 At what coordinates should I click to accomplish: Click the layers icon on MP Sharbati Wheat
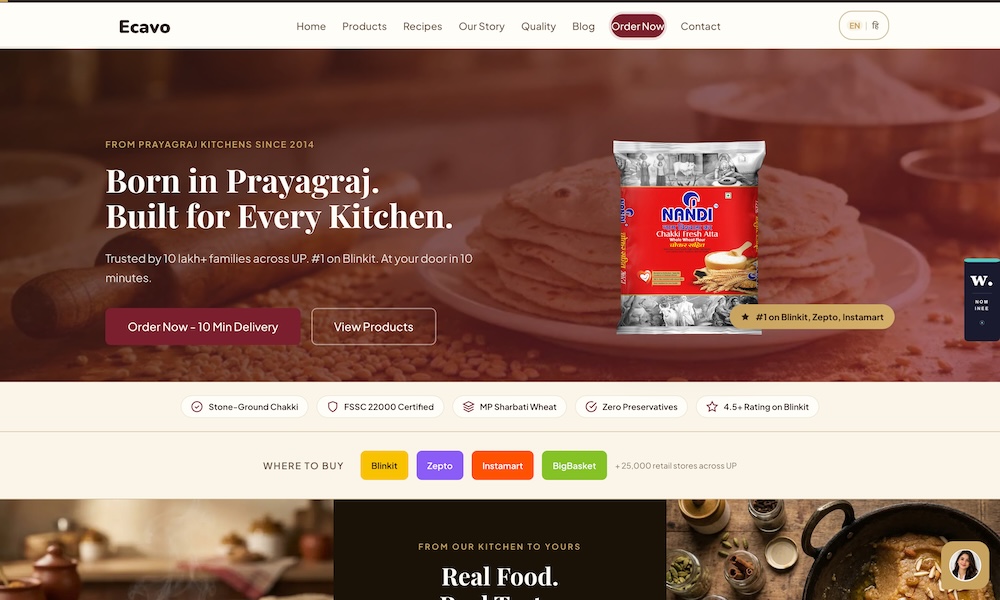[468, 407]
